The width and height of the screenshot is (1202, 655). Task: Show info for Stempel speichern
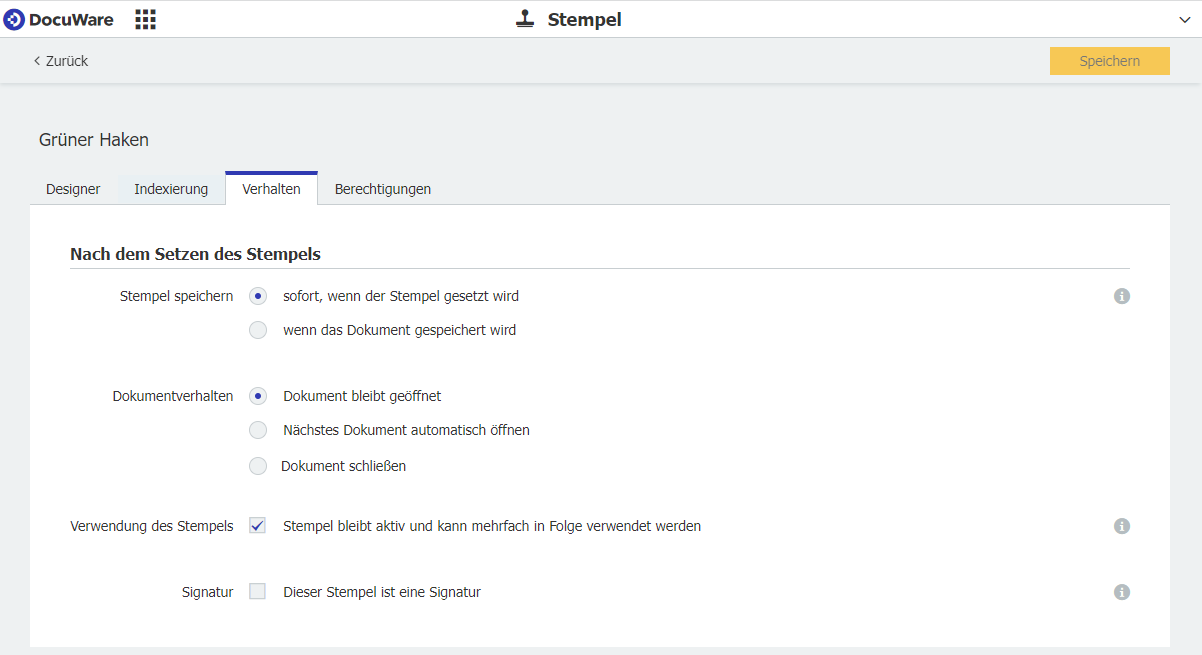point(1122,296)
